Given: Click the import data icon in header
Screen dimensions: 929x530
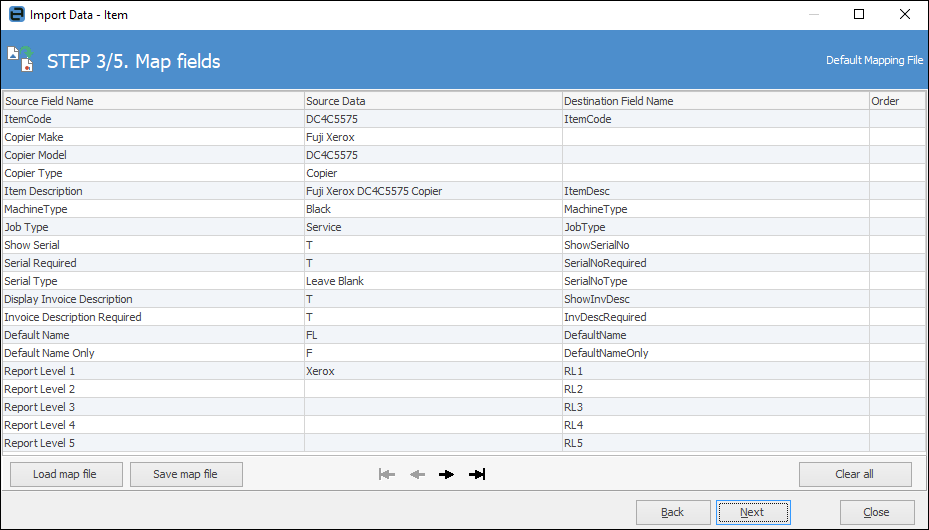Looking at the screenshot, I should (21, 59).
